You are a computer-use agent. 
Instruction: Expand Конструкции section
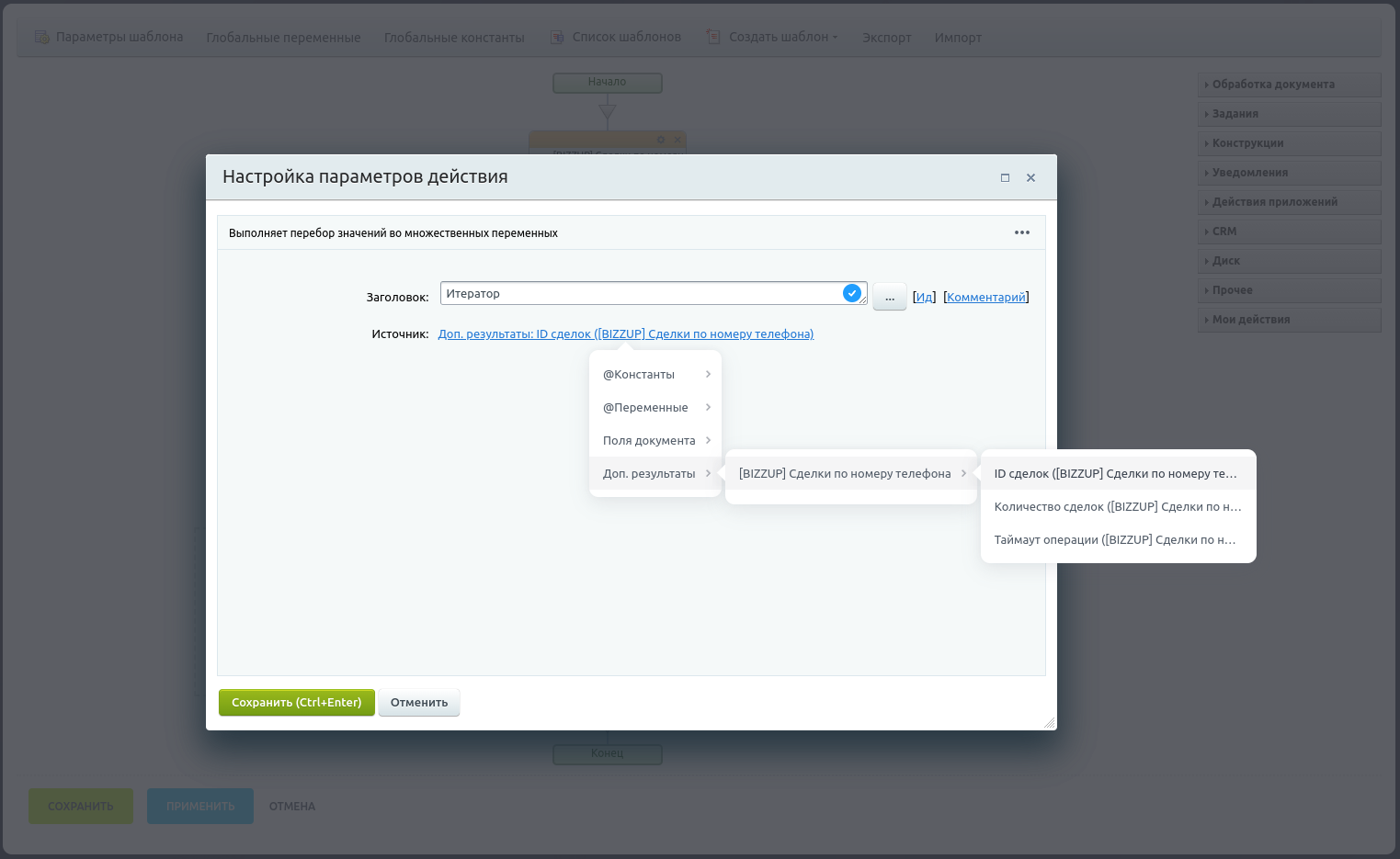click(1290, 143)
